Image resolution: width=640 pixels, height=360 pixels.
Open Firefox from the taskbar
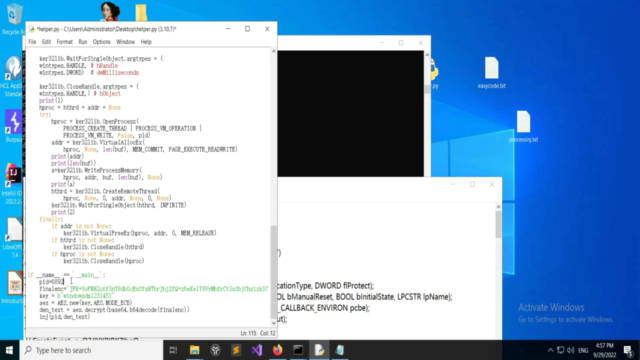pos(278,350)
